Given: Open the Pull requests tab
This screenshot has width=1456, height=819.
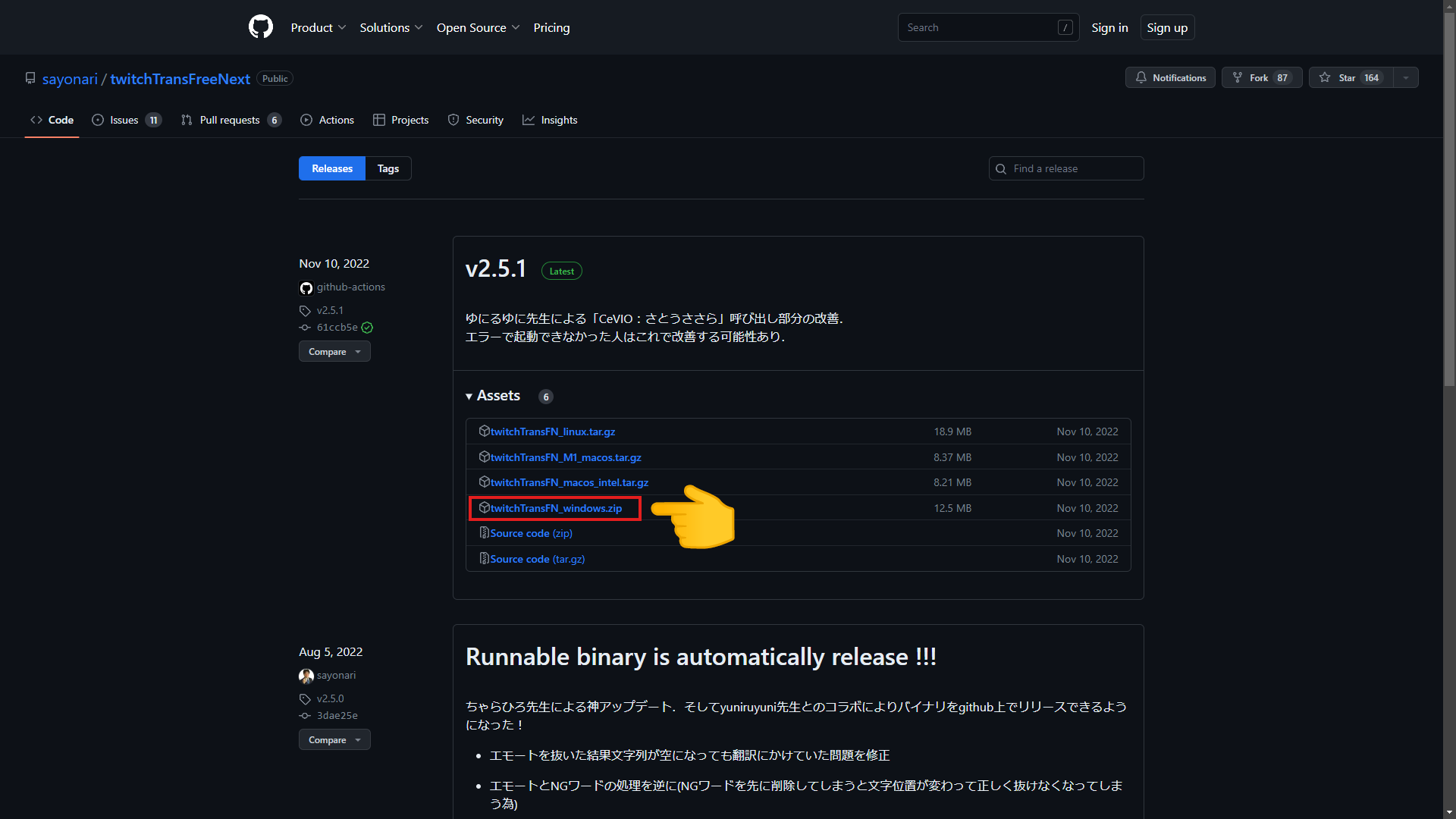Looking at the screenshot, I should [x=230, y=120].
